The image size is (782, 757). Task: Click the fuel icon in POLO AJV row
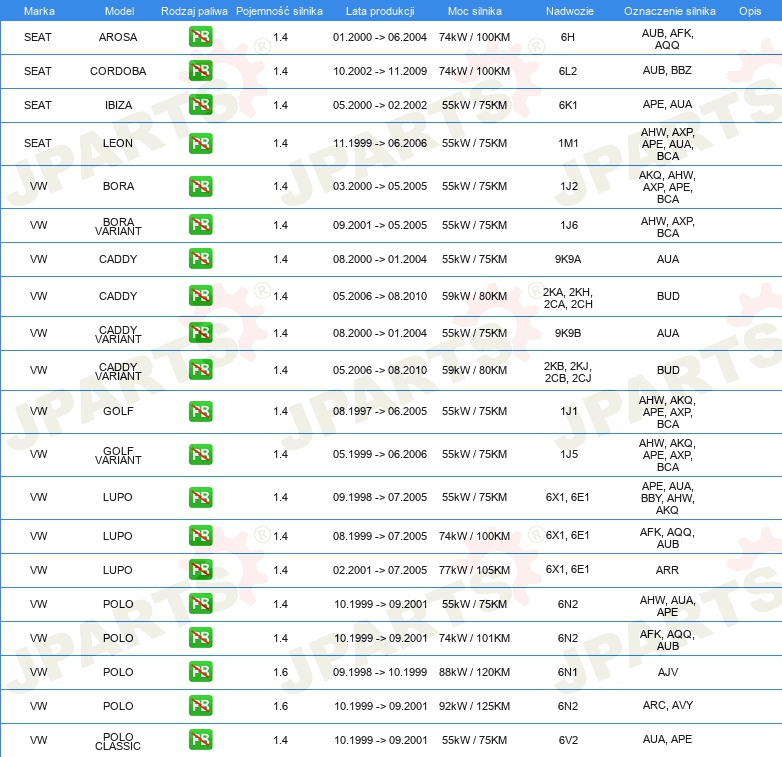coord(200,672)
